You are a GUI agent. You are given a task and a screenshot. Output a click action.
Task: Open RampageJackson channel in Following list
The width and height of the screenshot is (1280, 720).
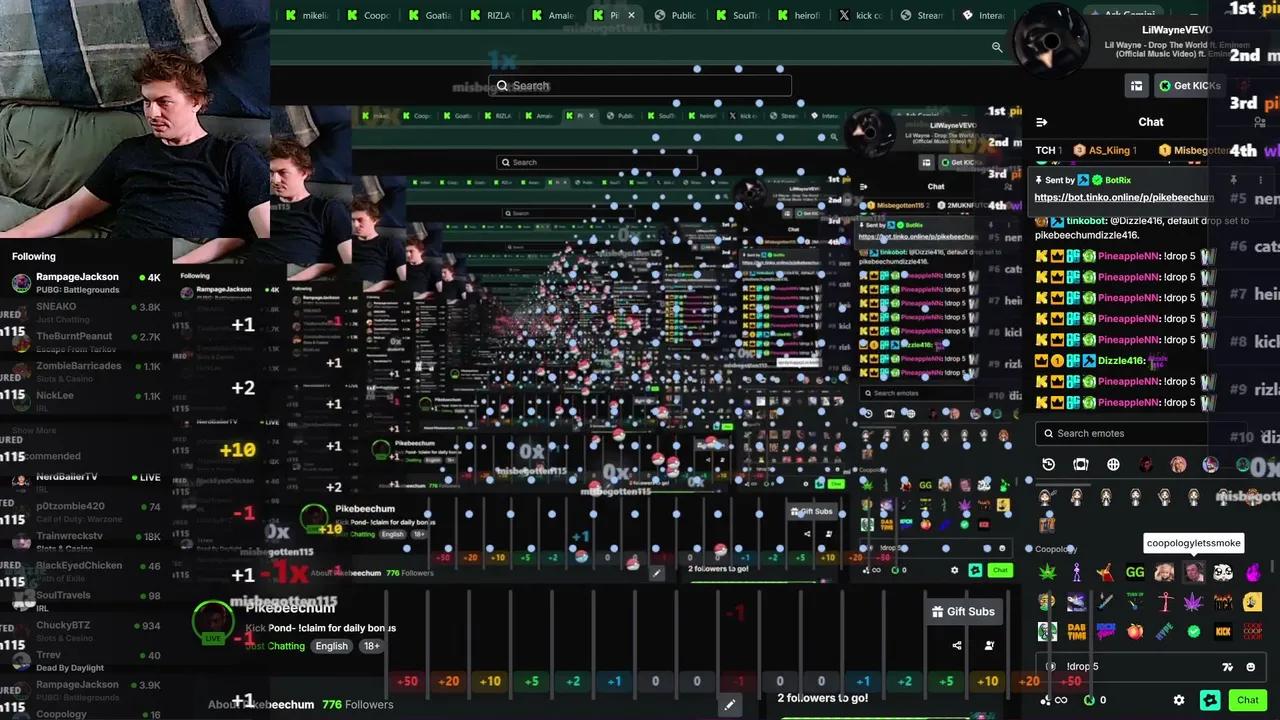[x=86, y=282]
